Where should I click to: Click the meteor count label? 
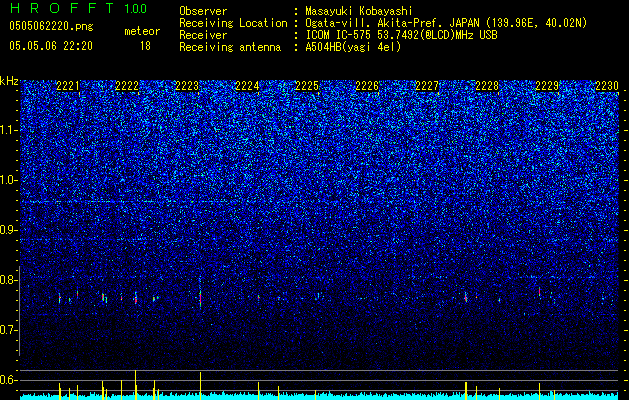(142, 31)
